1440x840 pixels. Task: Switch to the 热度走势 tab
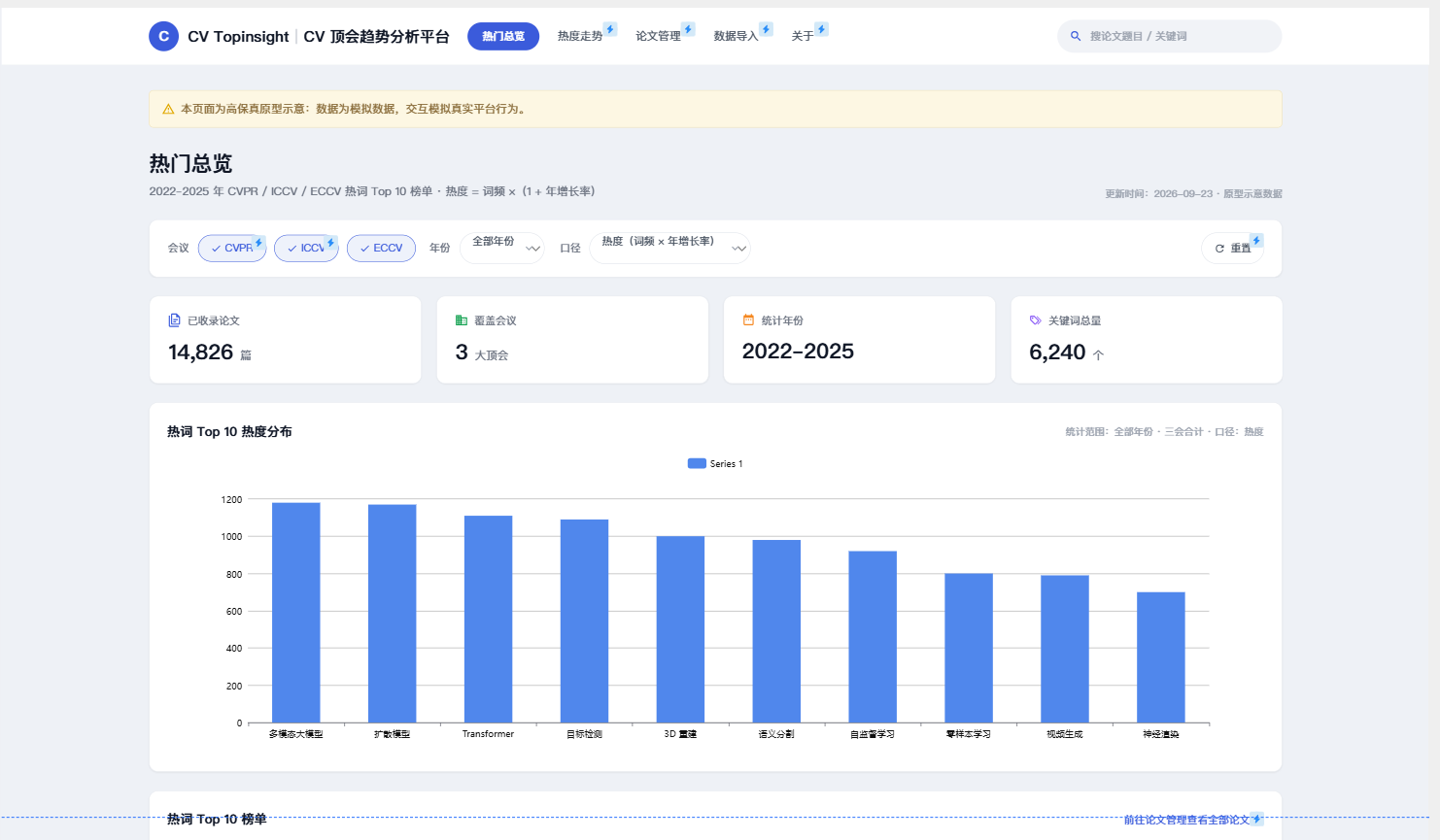[x=580, y=36]
